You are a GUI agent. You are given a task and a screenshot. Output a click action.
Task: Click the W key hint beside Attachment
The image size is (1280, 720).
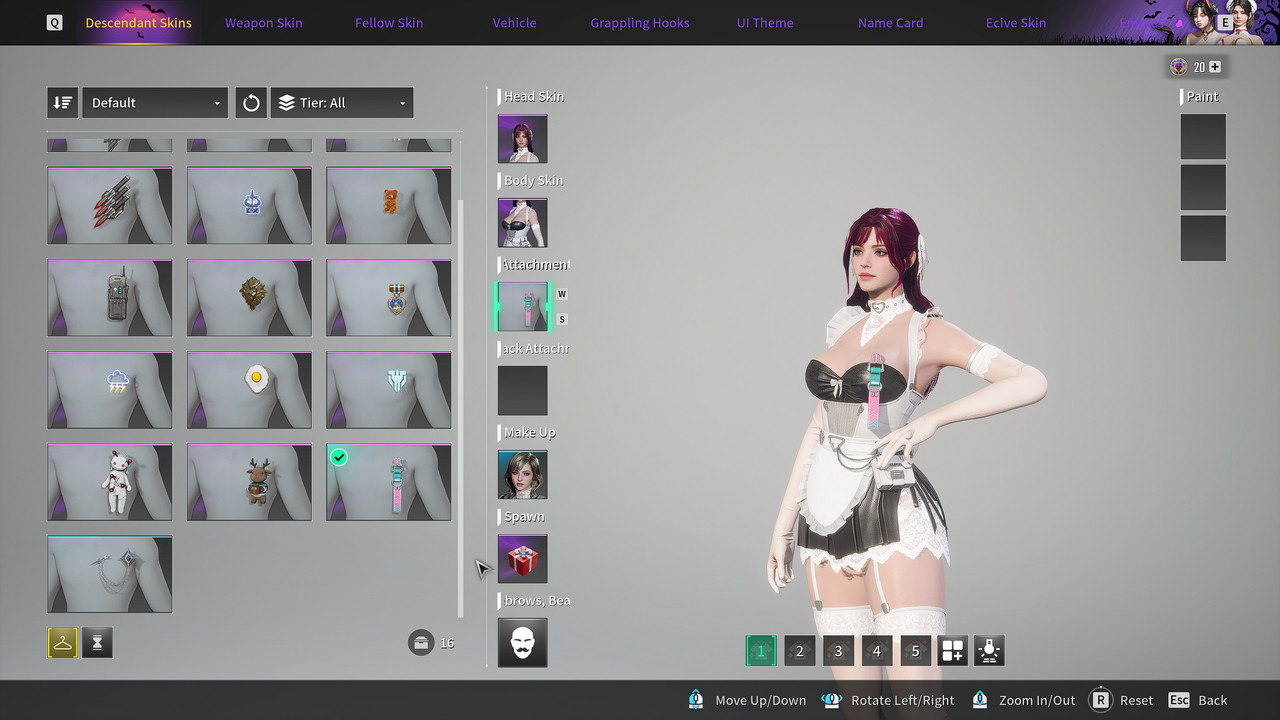[562, 294]
